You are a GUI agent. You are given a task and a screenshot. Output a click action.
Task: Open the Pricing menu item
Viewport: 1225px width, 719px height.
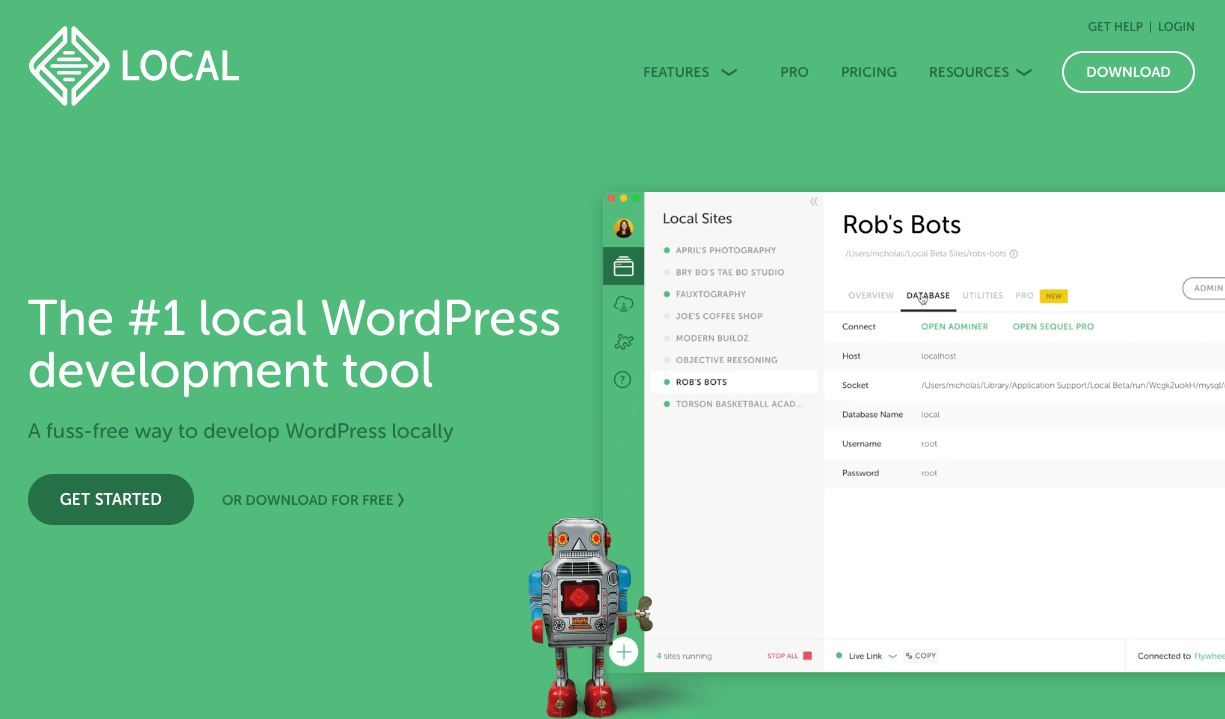pos(868,72)
